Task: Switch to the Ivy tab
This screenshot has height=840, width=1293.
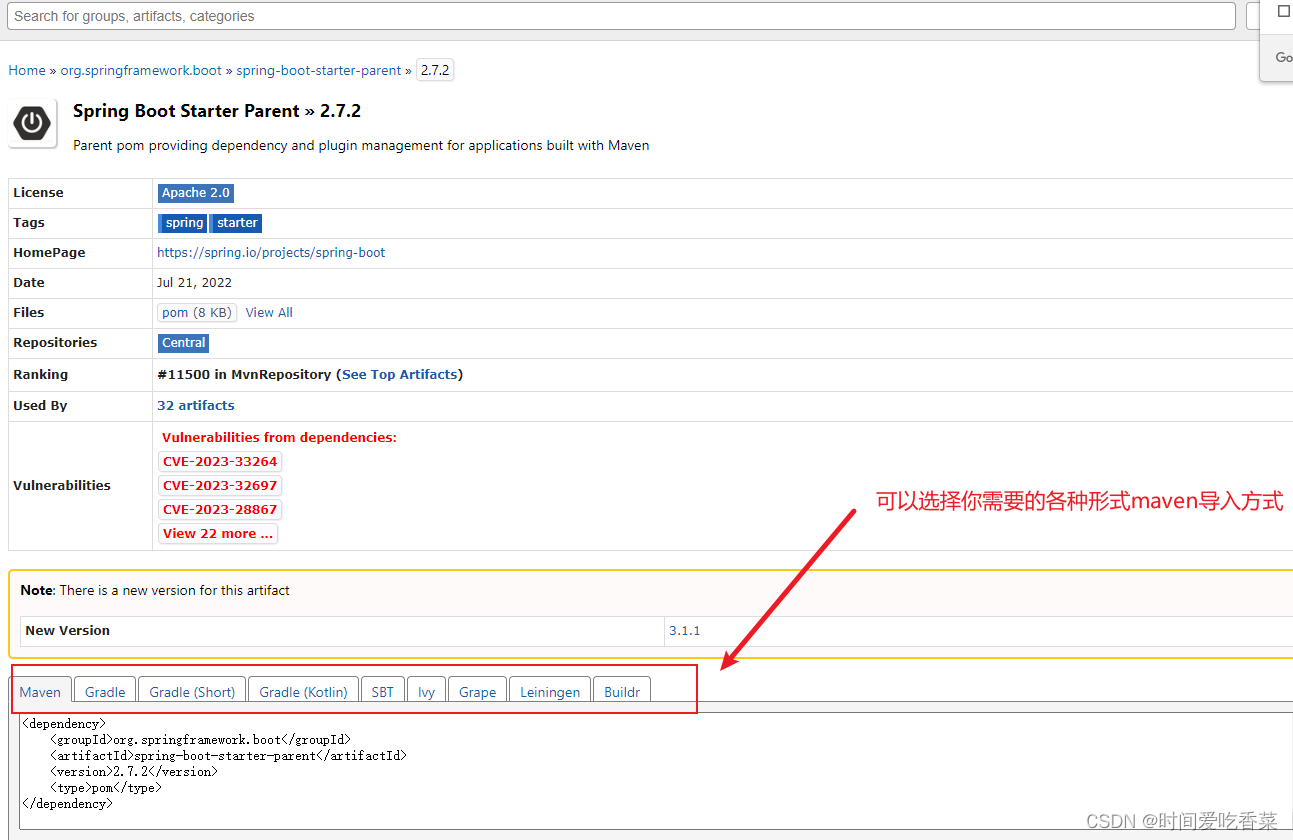Action: 426,691
